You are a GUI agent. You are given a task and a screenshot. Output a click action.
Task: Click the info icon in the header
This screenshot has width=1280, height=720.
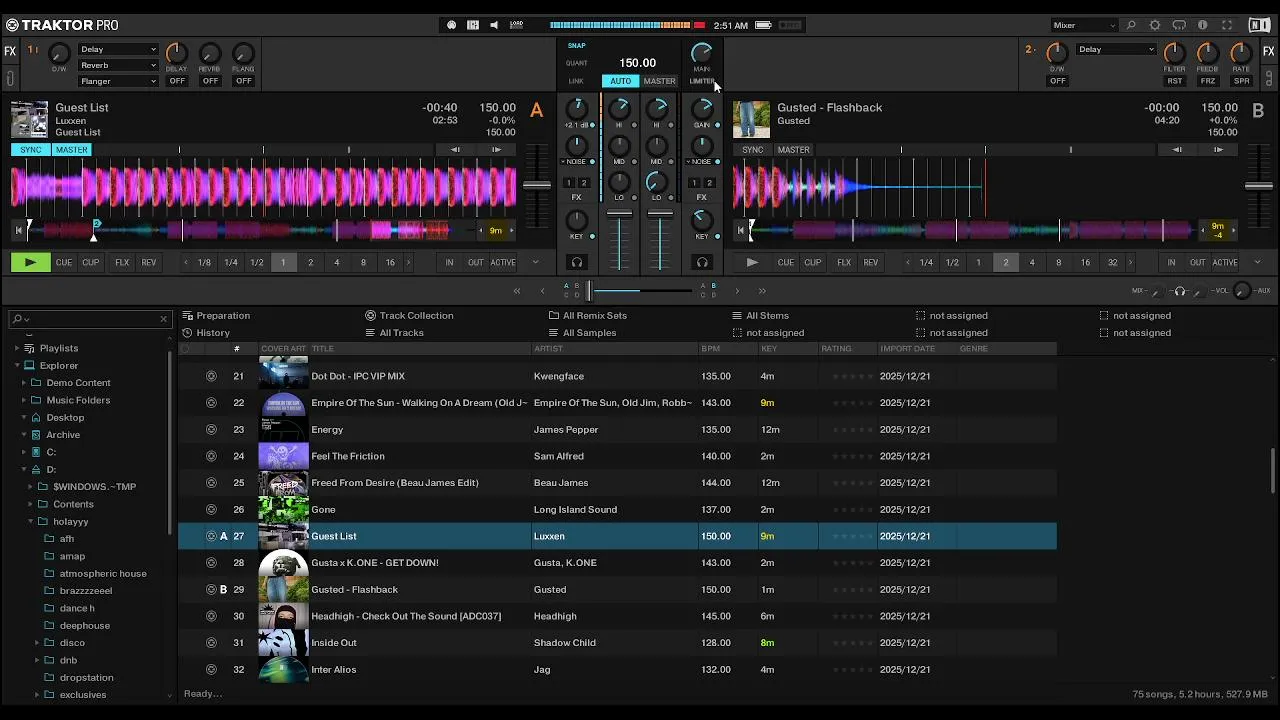(1203, 25)
